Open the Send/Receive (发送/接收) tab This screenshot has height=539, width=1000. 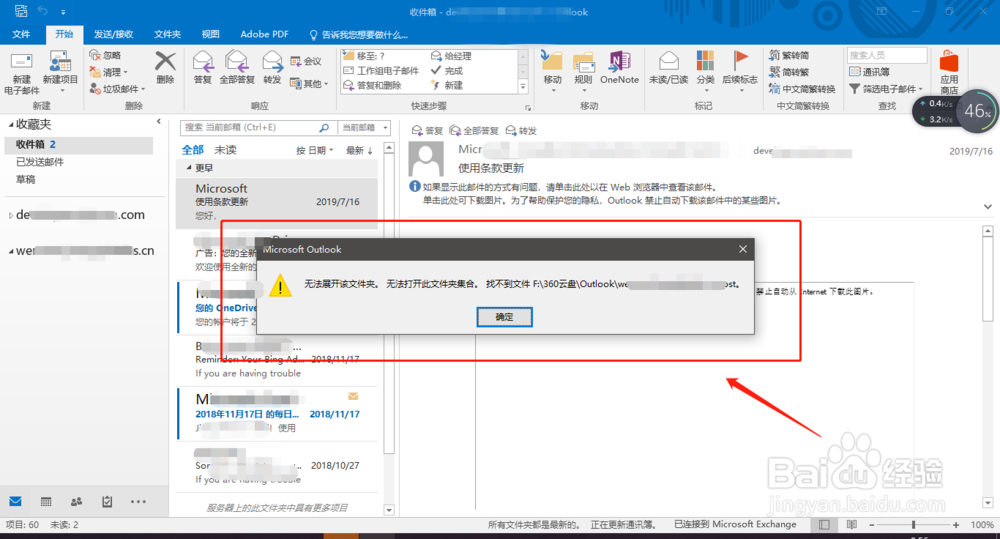click(x=114, y=34)
